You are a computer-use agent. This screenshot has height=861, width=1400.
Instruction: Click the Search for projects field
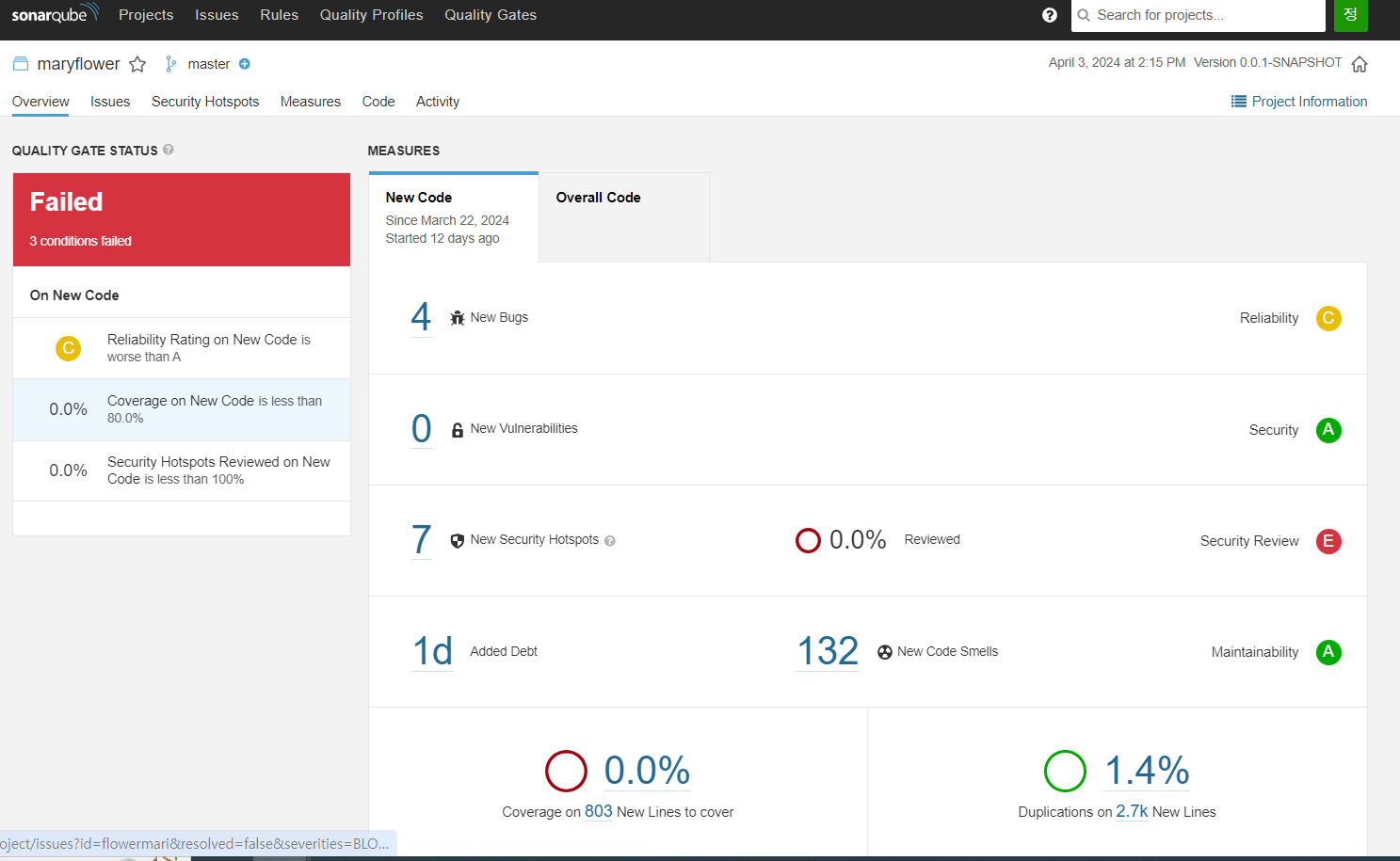pos(1198,15)
